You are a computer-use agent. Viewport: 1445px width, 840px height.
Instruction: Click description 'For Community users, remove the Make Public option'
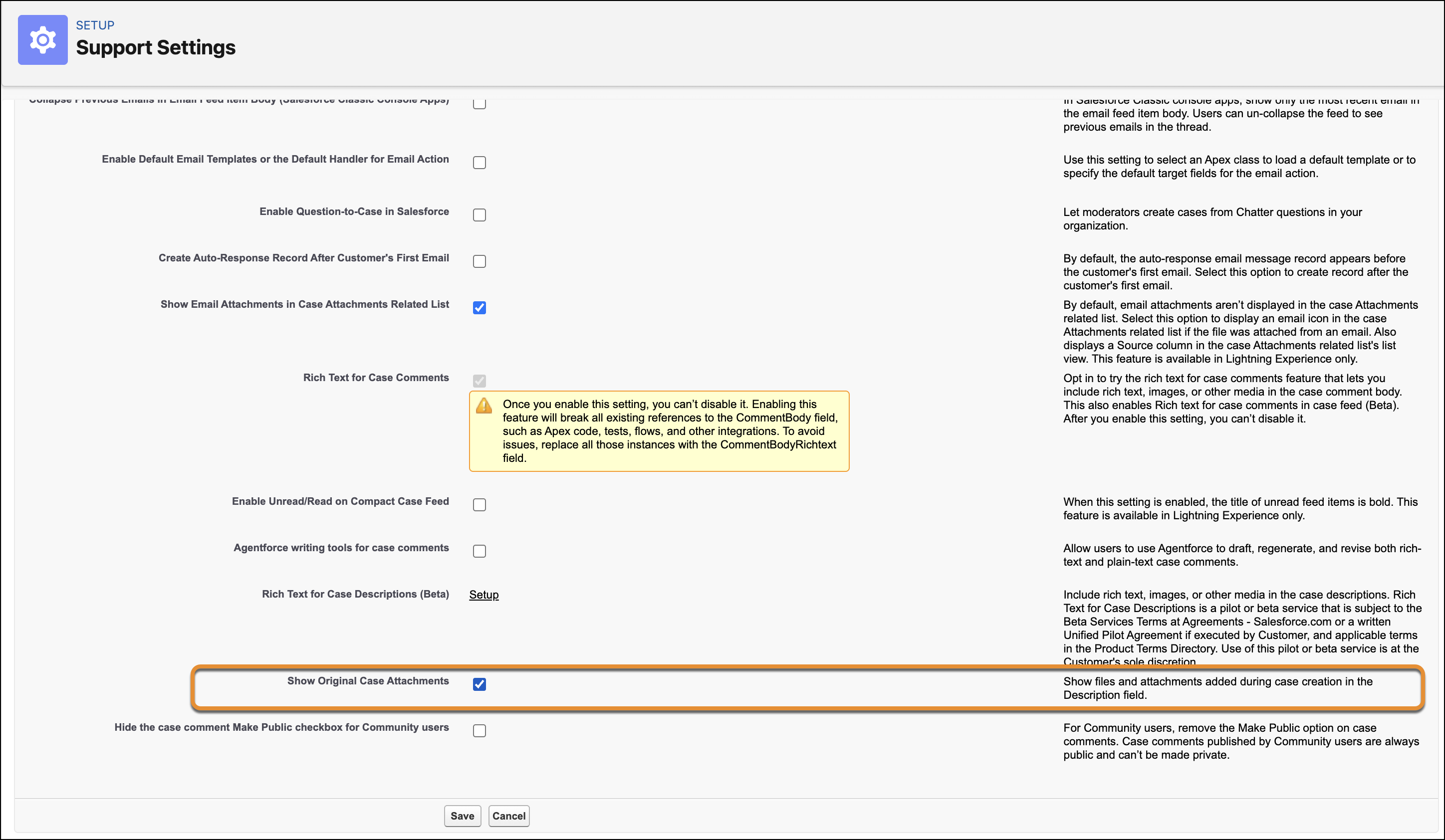1241,741
